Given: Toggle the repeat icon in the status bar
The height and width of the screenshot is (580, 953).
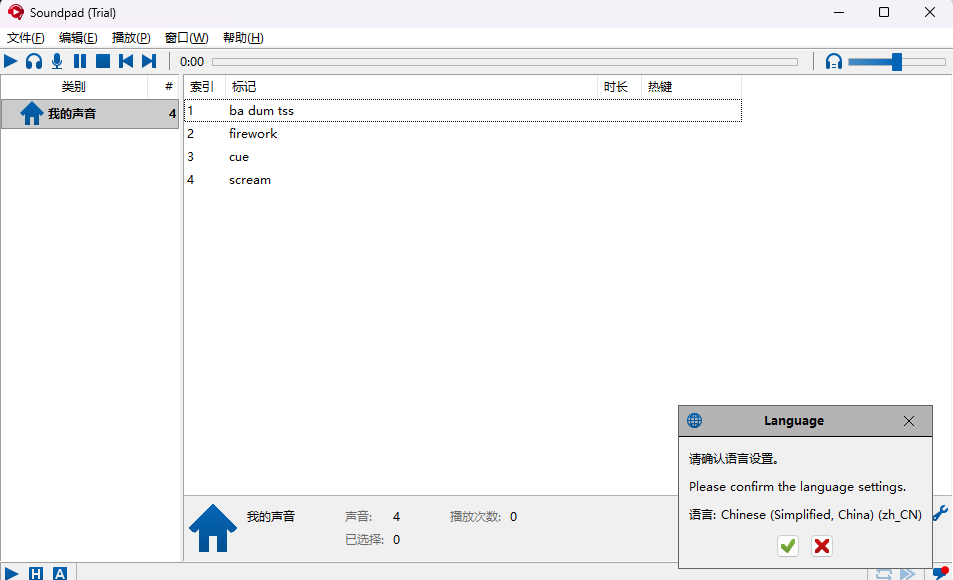Looking at the screenshot, I should pyautogui.click(x=883, y=573).
